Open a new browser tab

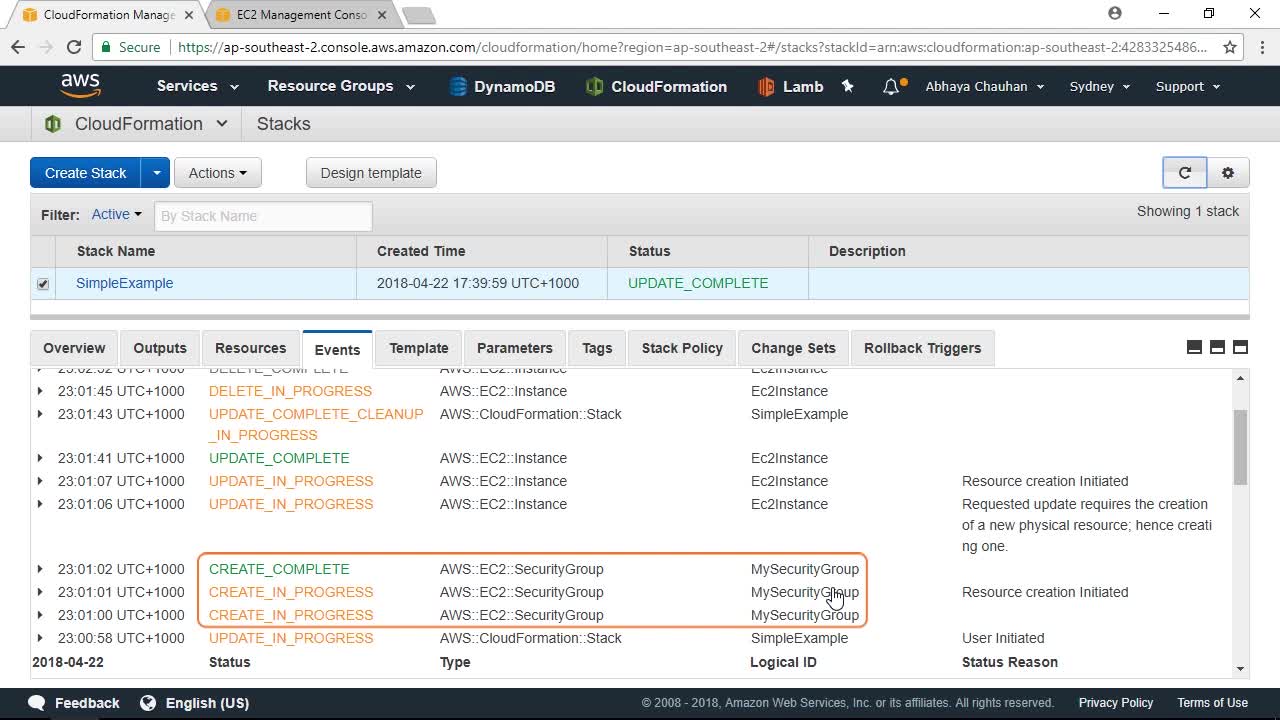pos(418,16)
